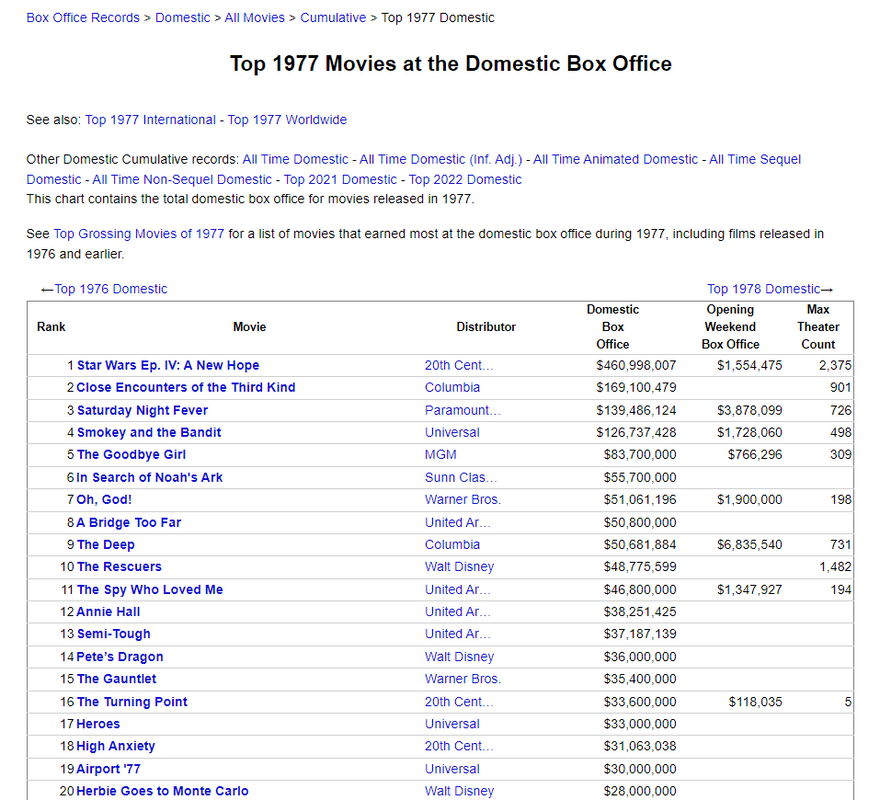The height and width of the screenshot is (800, 880).
Task: Open the Top 2022 Domestic link
Action: [465, 180]
